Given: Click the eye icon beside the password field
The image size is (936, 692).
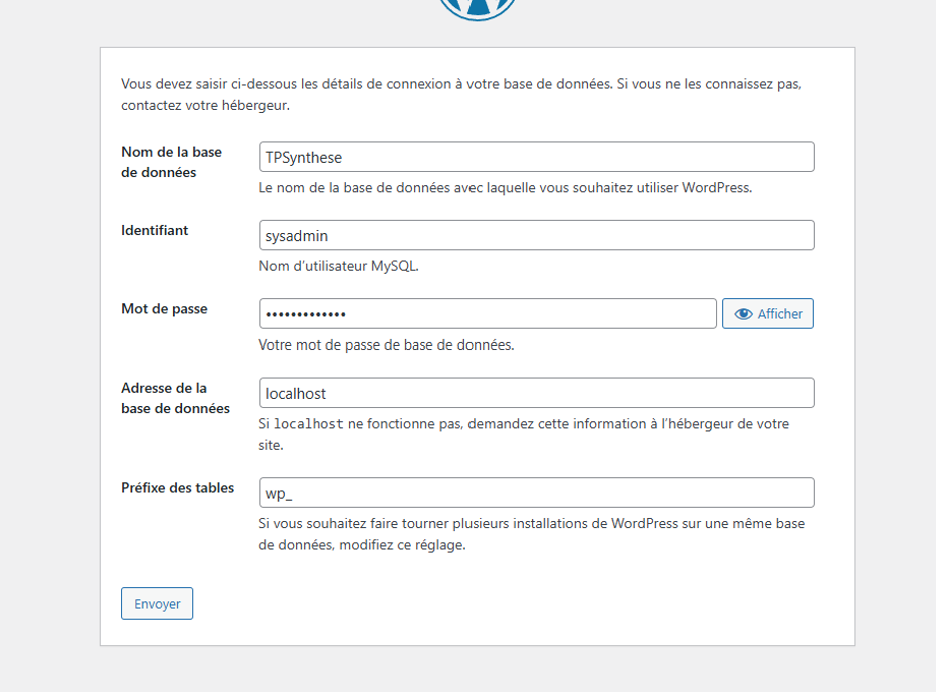Looking at the screenshot, I should pyautogui.click(x=743, y=314).
